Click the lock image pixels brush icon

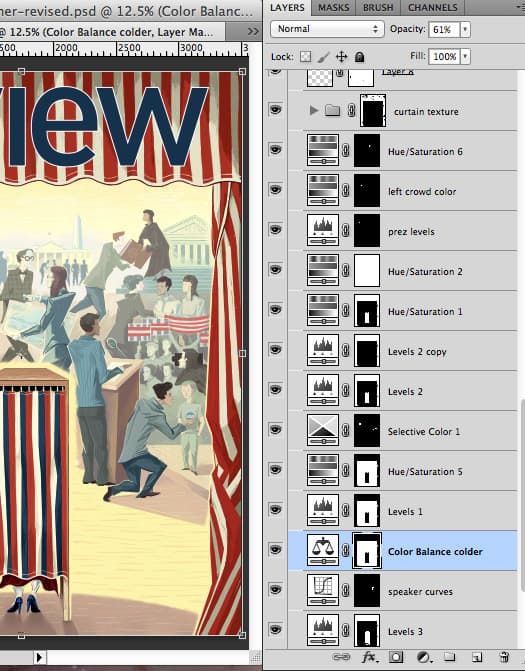(x=323, y=56)
